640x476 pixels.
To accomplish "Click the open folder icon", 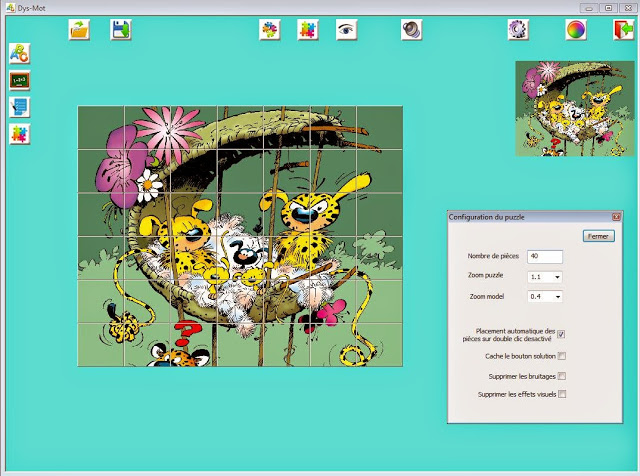I will (x=79, y=30).
